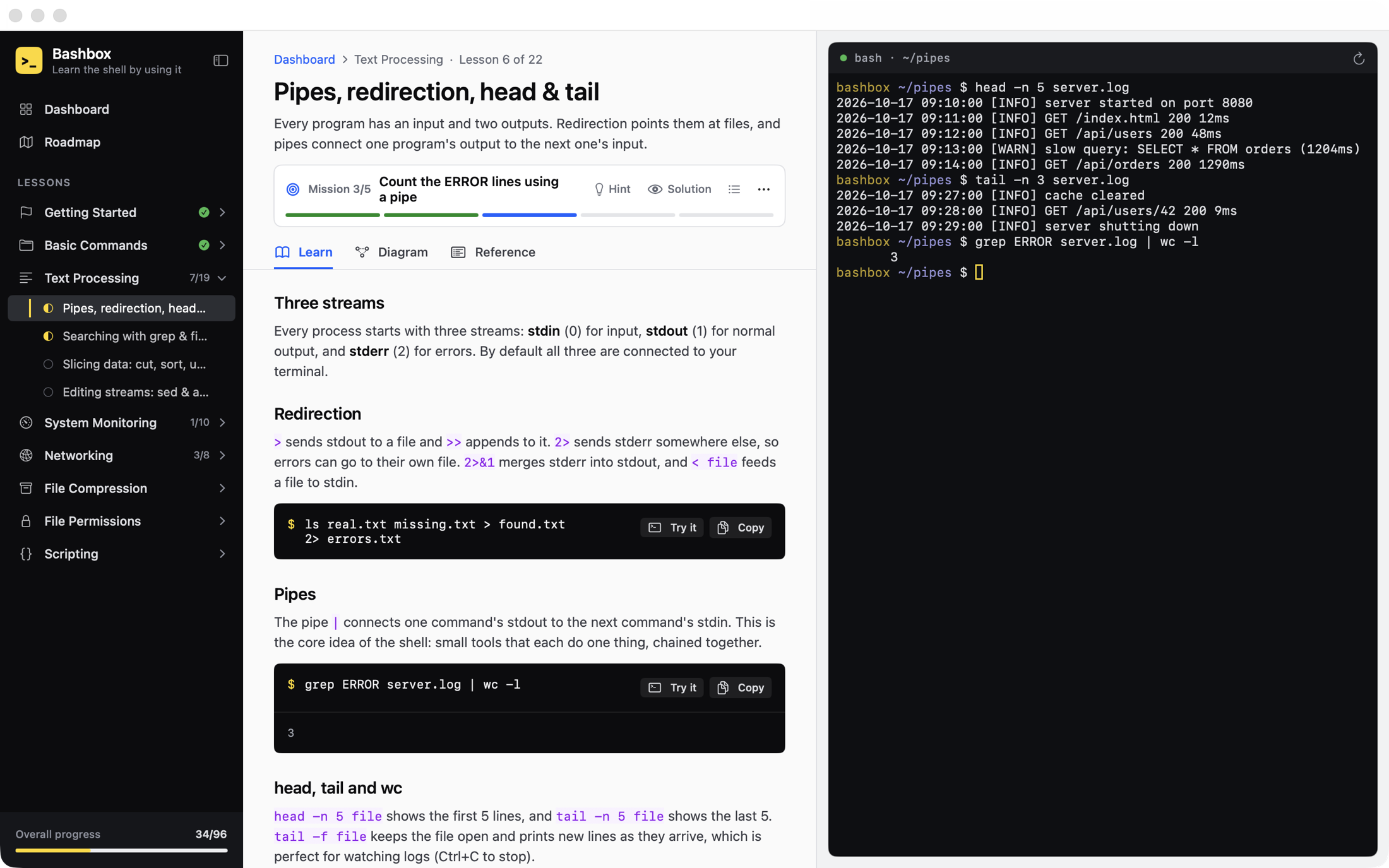Toggle the sidebar collapse icon
Viewport: 1389px width, 868px height.
click(221, 61)
